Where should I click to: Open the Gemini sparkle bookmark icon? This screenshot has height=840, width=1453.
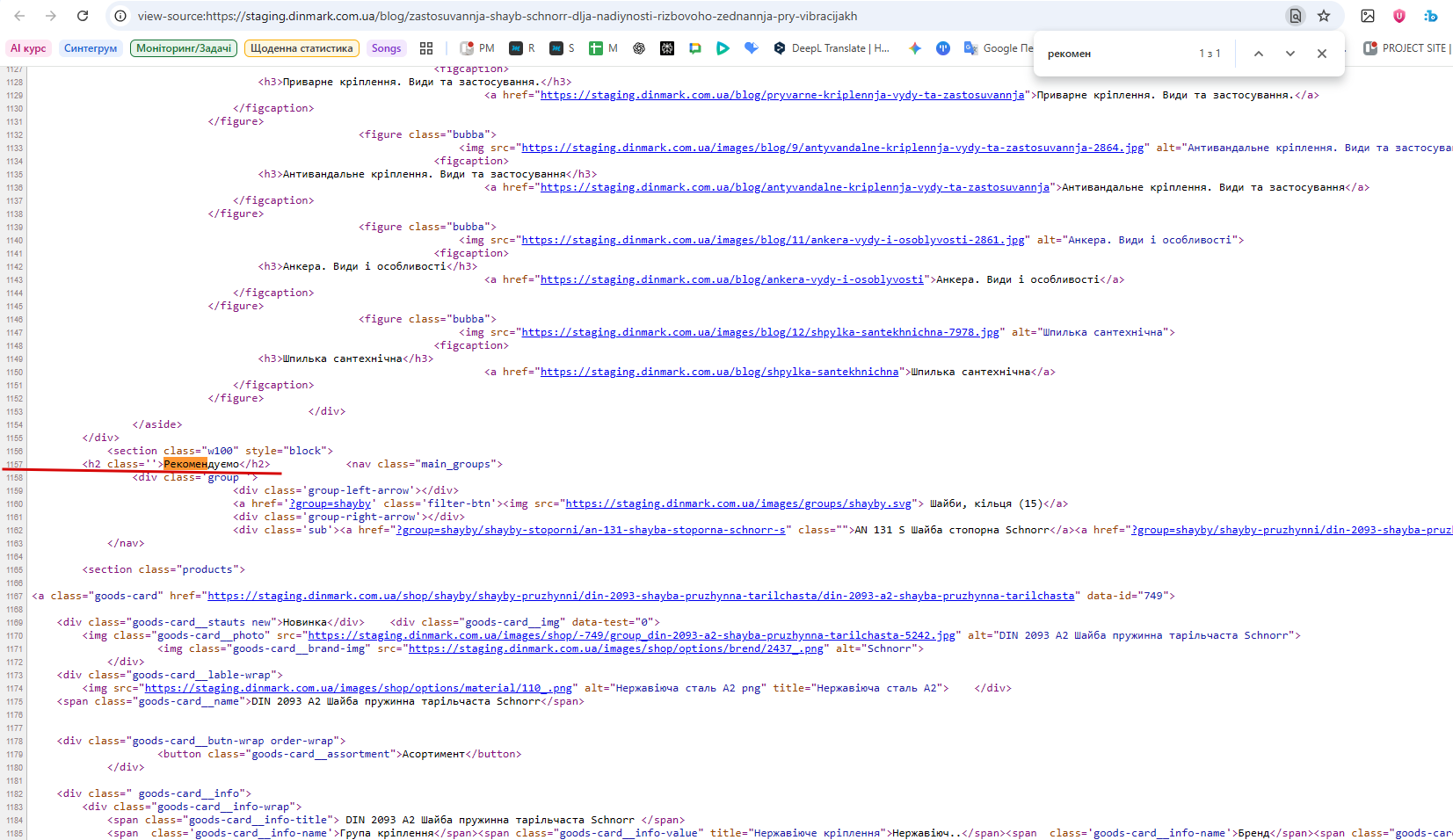pos(915,48)
